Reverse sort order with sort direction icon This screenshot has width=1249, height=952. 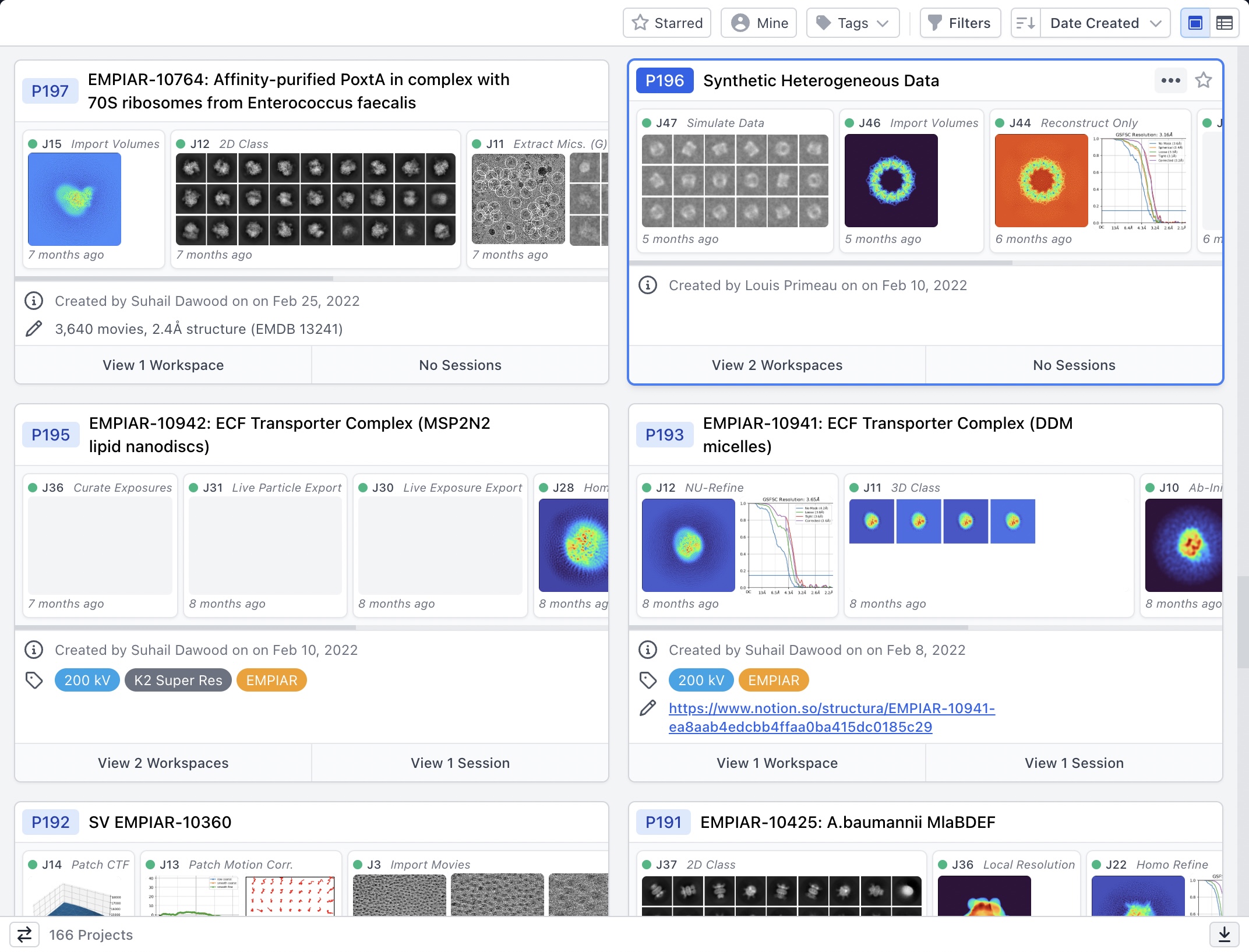[1025, 23]
